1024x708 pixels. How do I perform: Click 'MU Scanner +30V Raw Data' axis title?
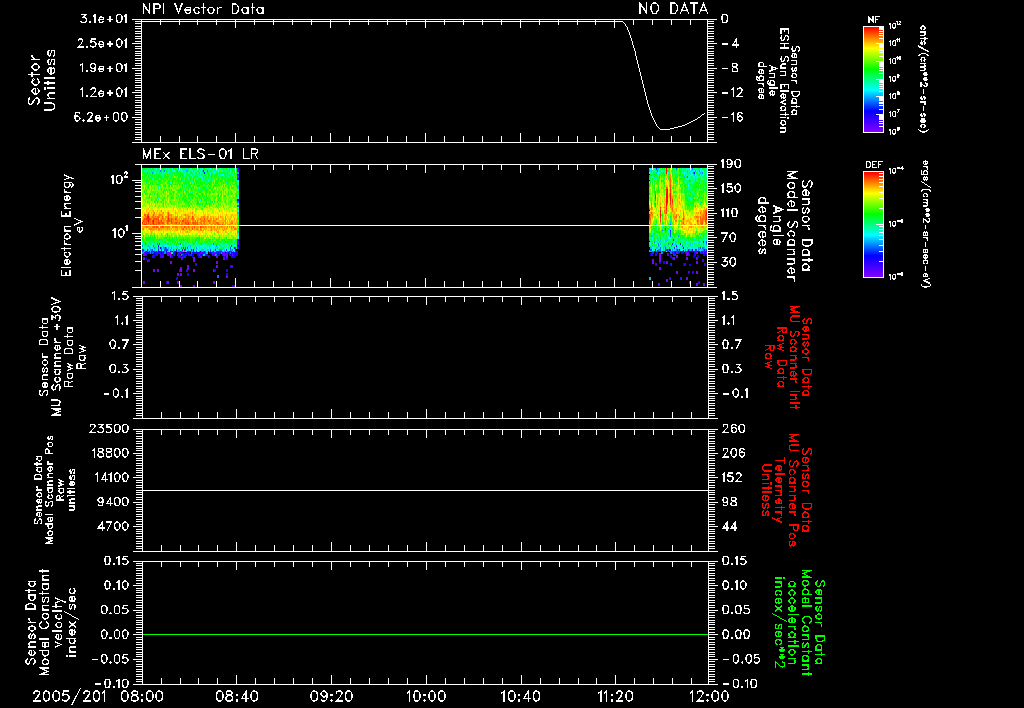point(62,357)
